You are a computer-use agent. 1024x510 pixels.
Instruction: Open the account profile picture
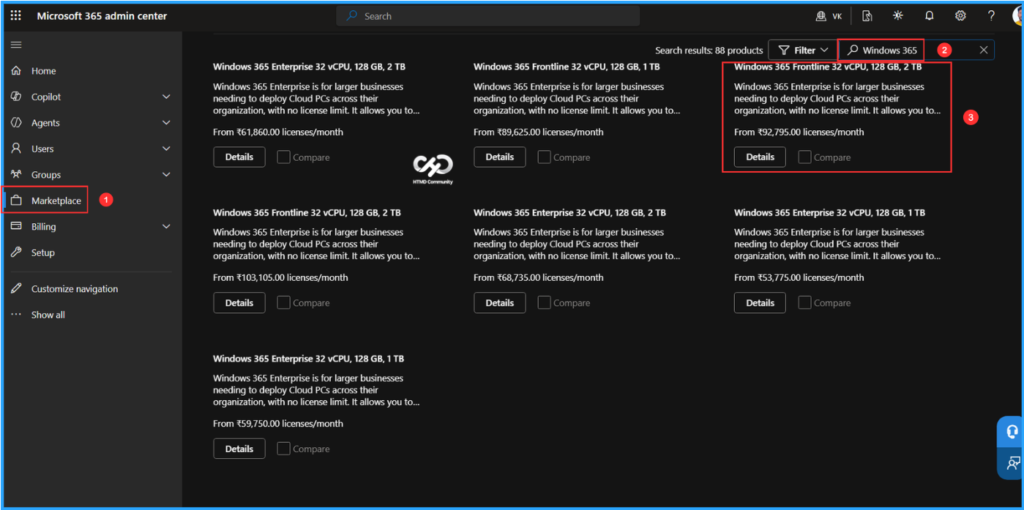[1018, 16]
